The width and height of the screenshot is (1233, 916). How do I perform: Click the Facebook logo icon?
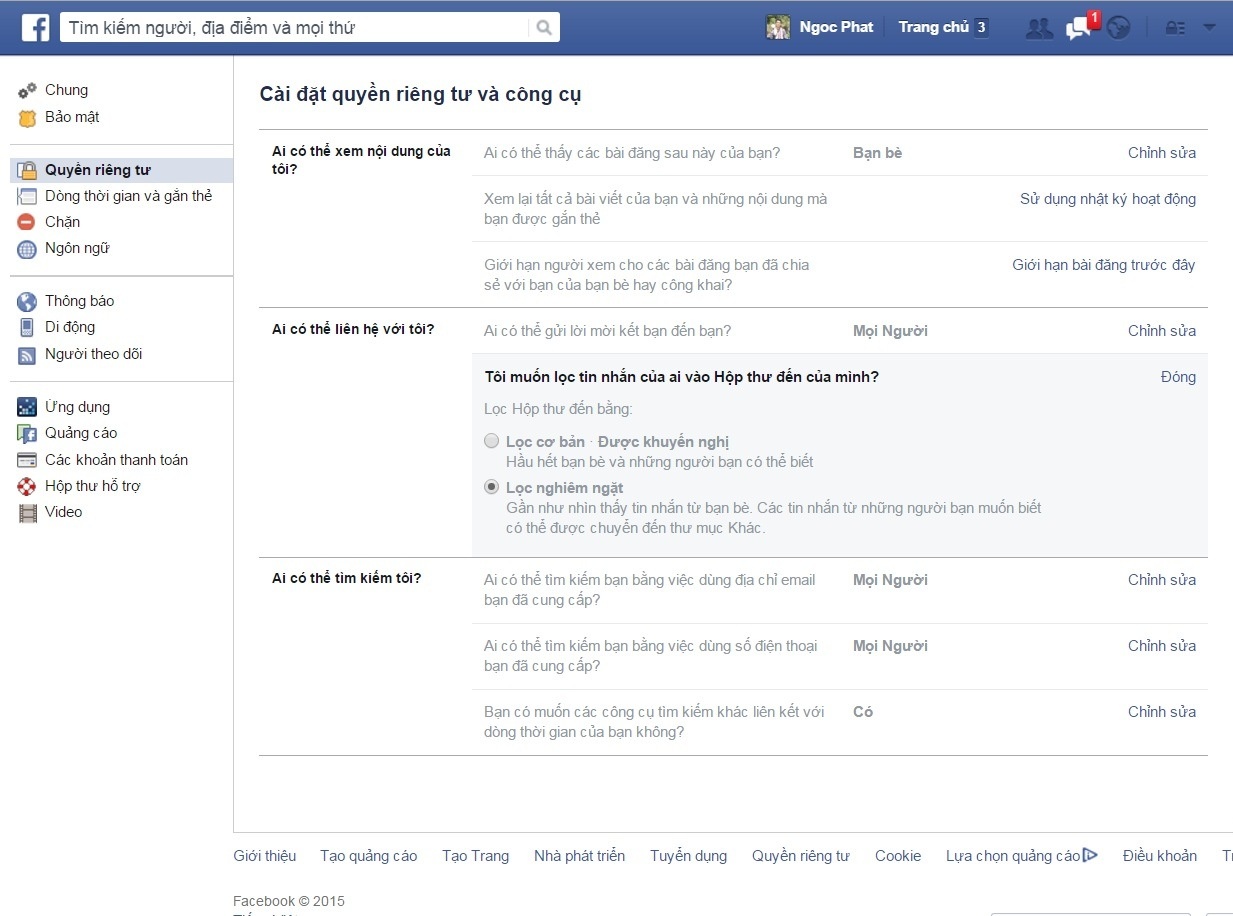tap(36, 28)
